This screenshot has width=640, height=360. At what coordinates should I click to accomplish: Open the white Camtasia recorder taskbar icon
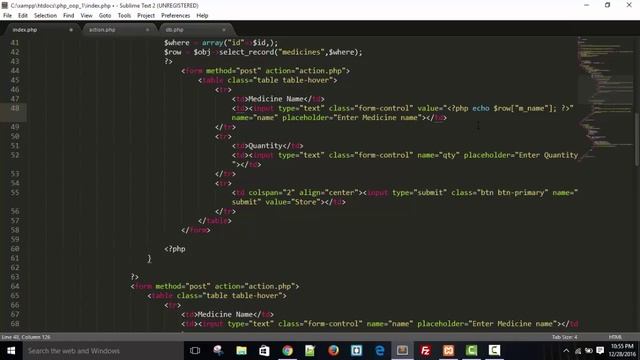(494, 351)
